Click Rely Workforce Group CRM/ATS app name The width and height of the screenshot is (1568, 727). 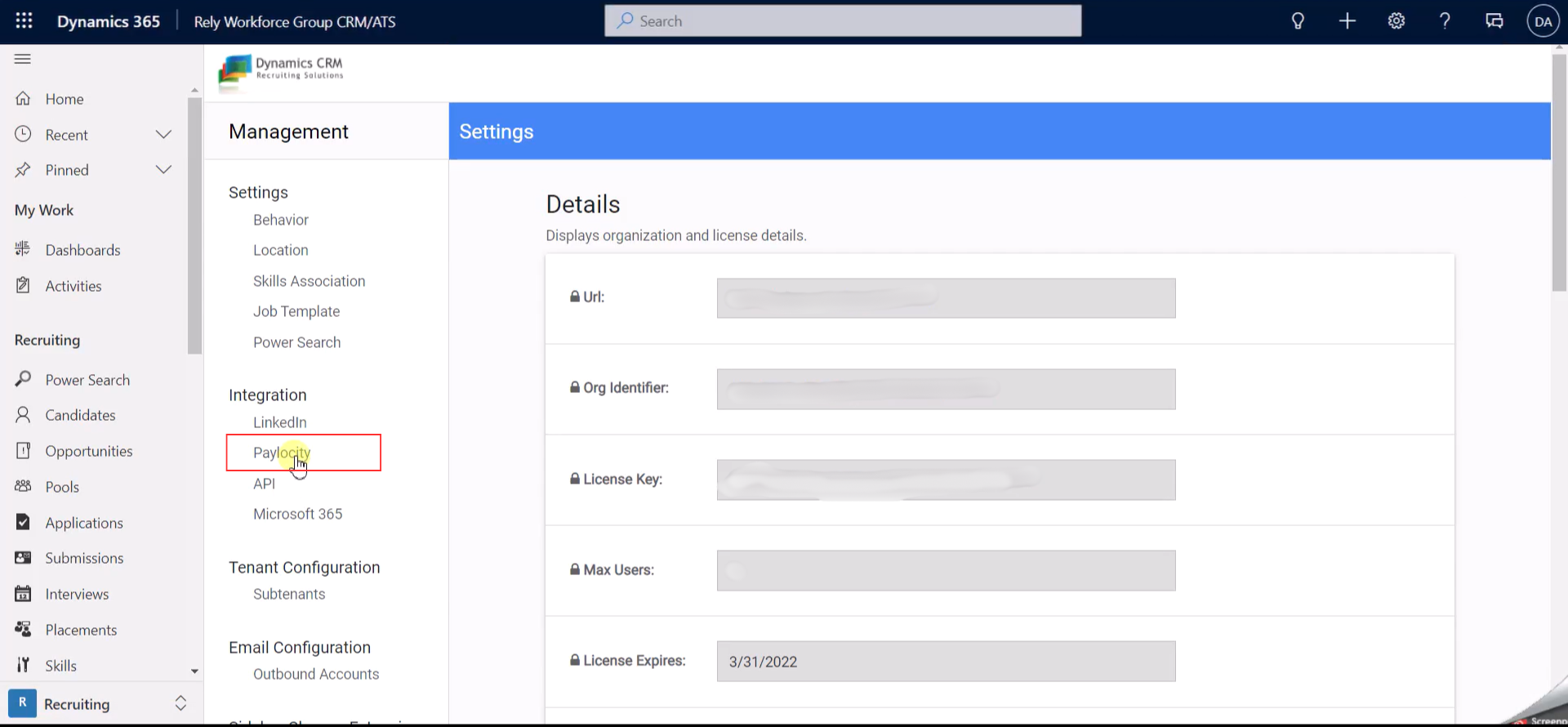[x=295, y=22]
